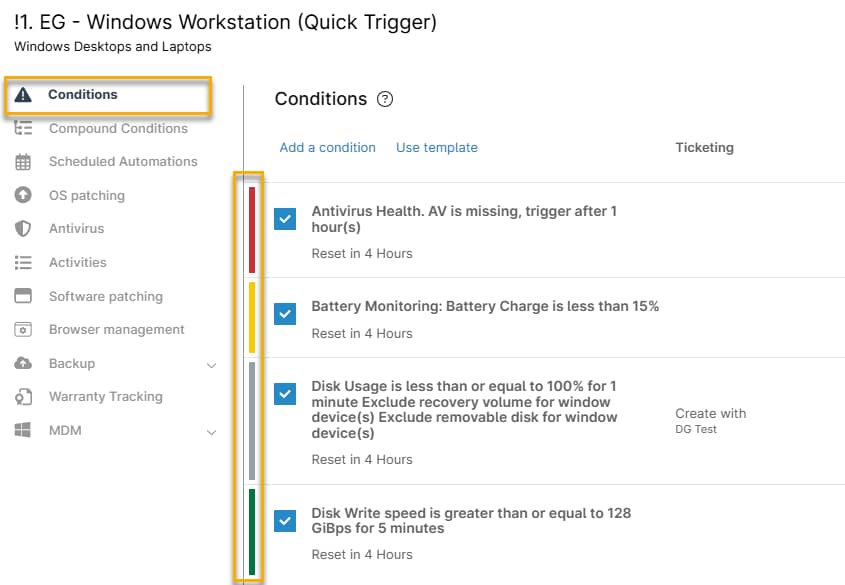Click the Browser management icon
The image size is (845, 585).
tap(23, 330)
